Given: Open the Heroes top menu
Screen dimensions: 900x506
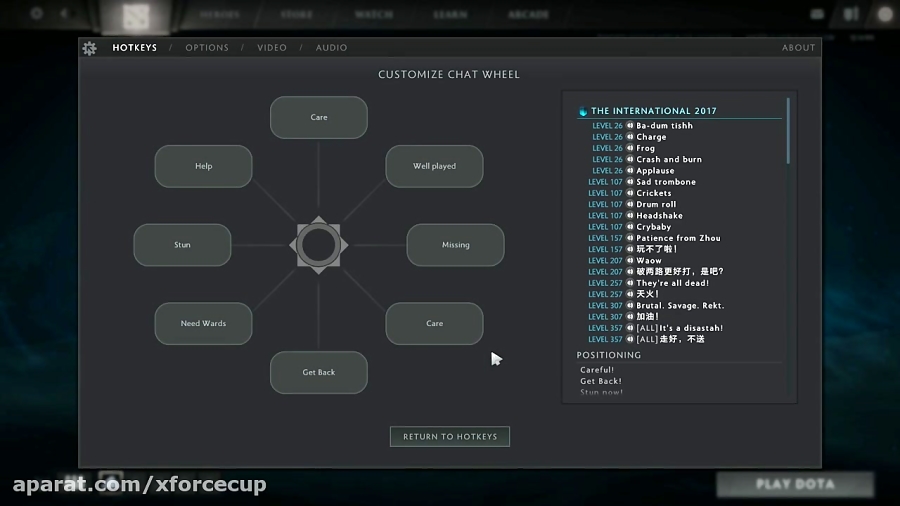Looking at the screenshot, I should [x=219, y=14].
